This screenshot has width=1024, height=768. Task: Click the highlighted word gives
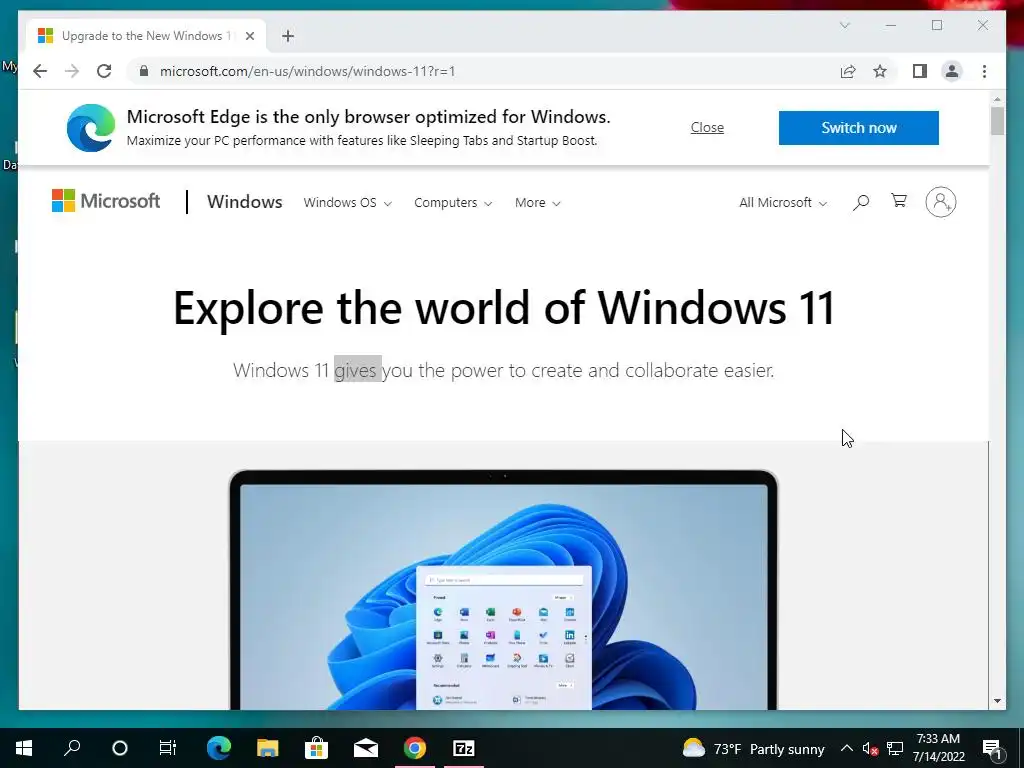click(357, 370)
